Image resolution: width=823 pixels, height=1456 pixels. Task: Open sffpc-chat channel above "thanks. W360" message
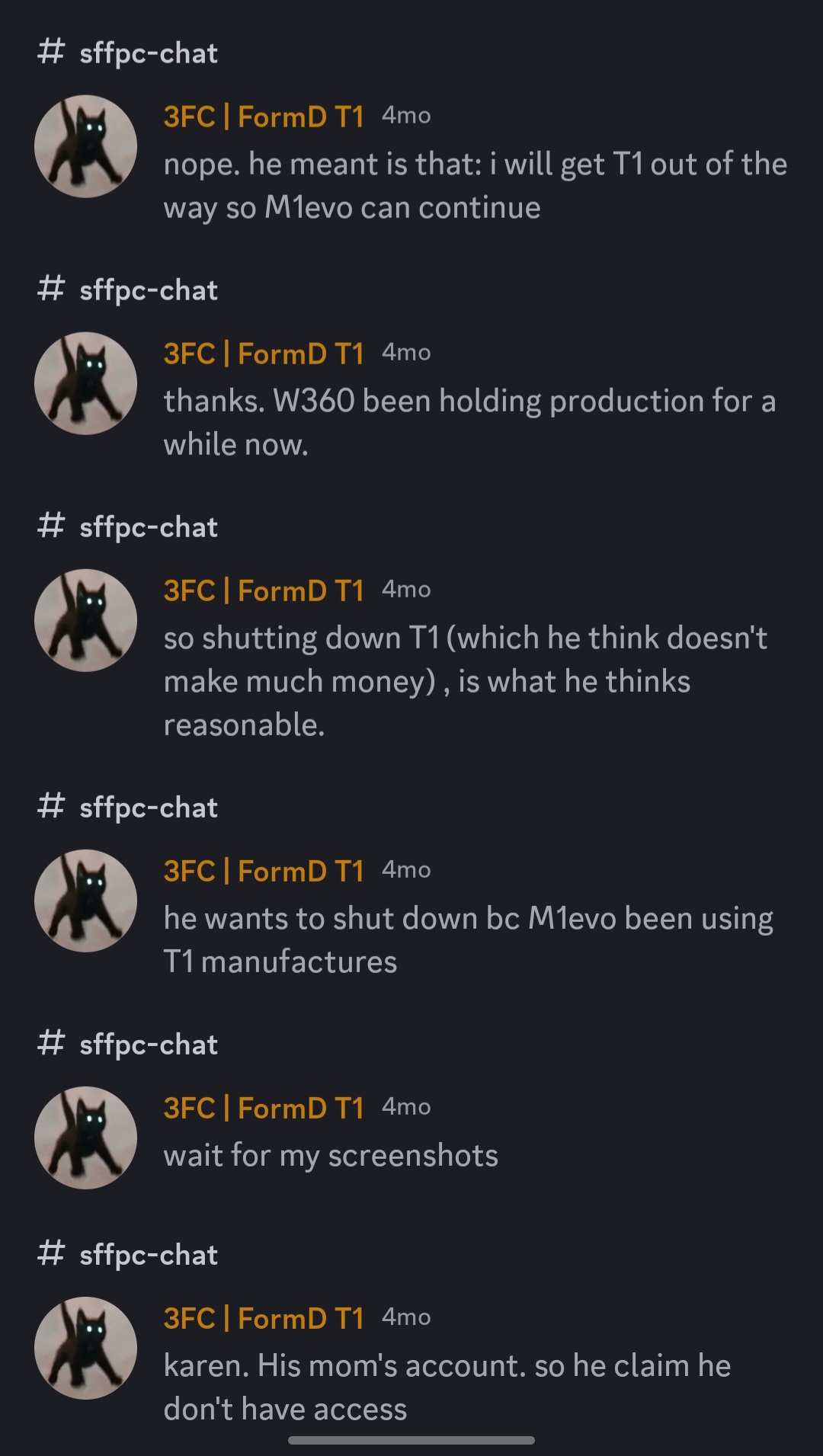pyautogui.click(x=149, y=290)
